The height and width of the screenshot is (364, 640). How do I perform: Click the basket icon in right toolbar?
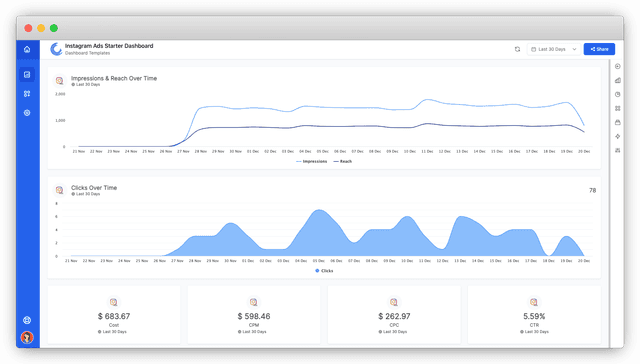tap(618, 122)
